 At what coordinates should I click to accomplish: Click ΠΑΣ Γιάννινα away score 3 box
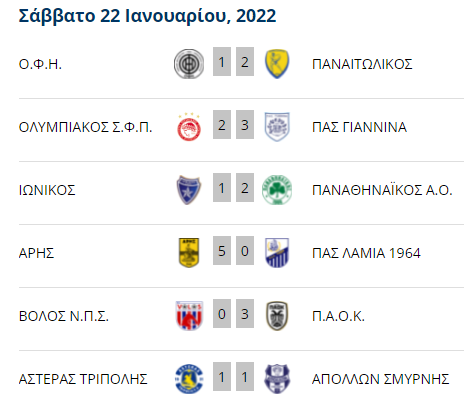(245, 125)
